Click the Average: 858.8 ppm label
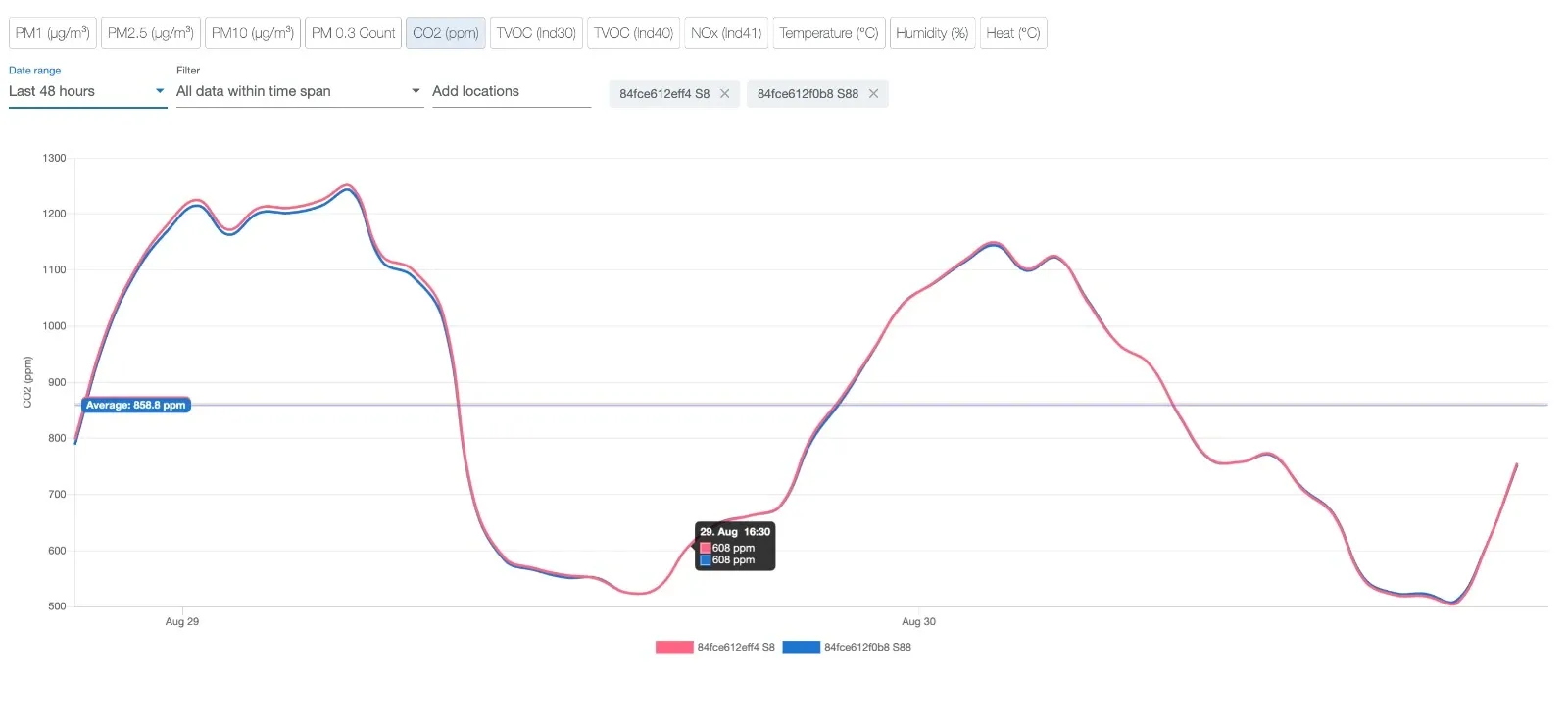Viewport: 1568px width, 725px height. 135,406
